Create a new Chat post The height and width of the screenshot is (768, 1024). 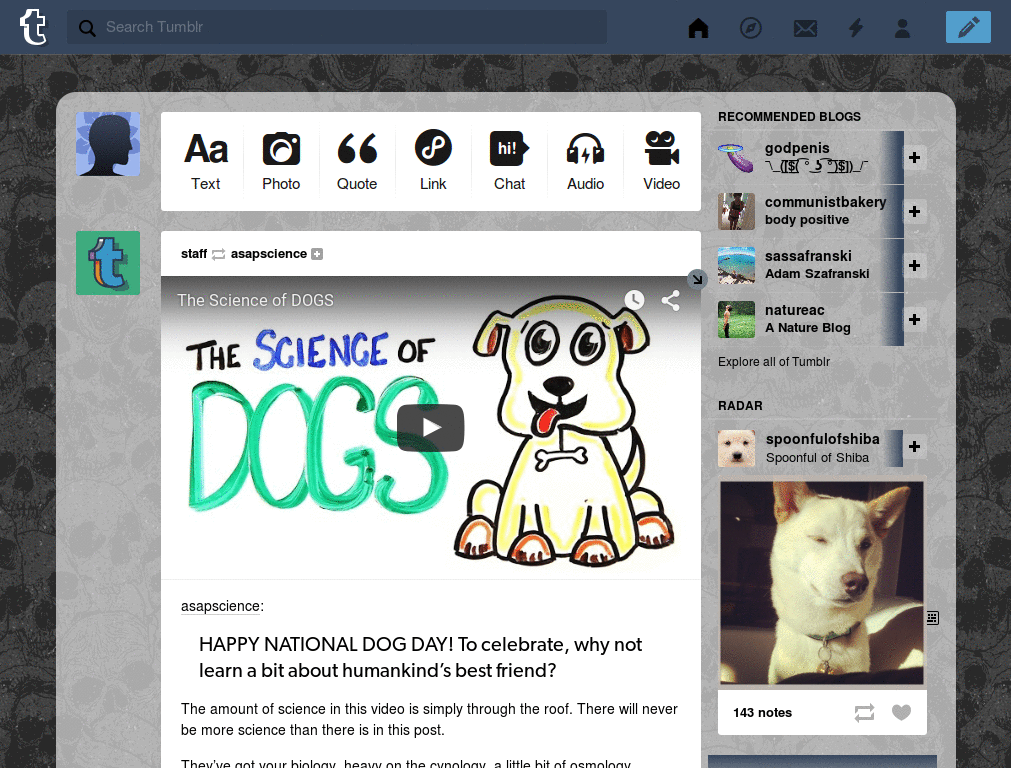509,161
